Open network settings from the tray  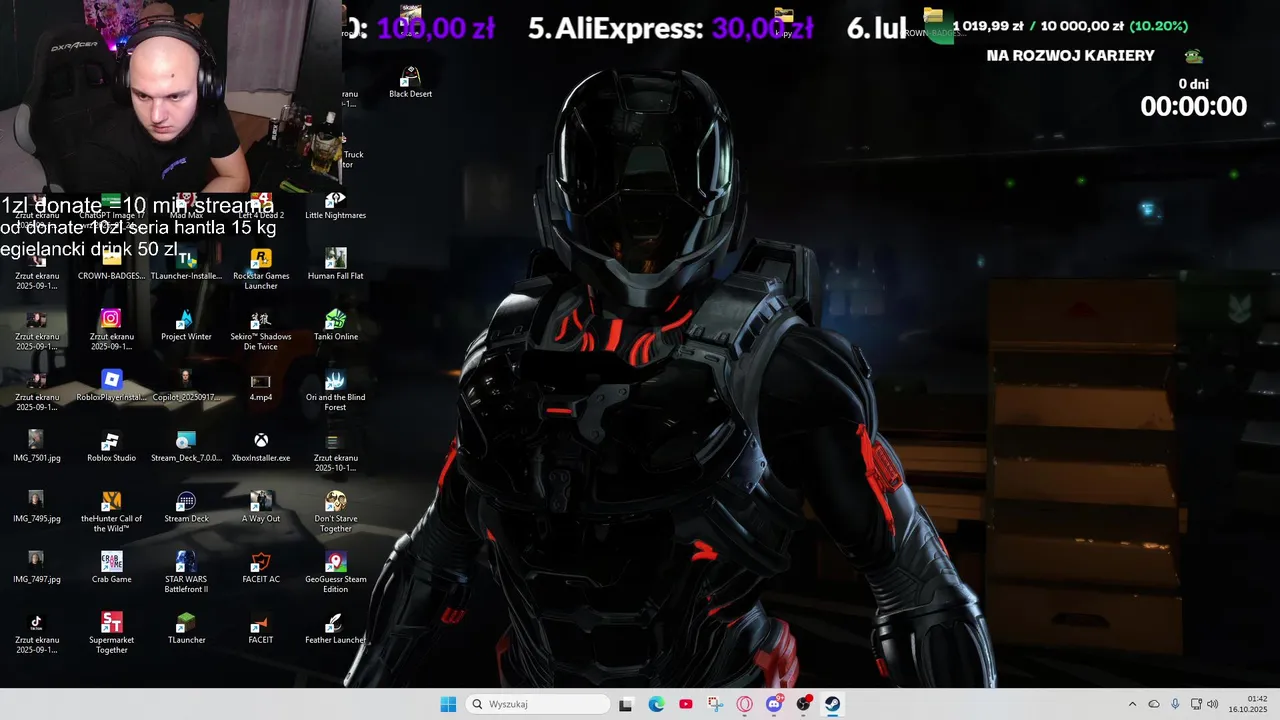coord(1196,704)
